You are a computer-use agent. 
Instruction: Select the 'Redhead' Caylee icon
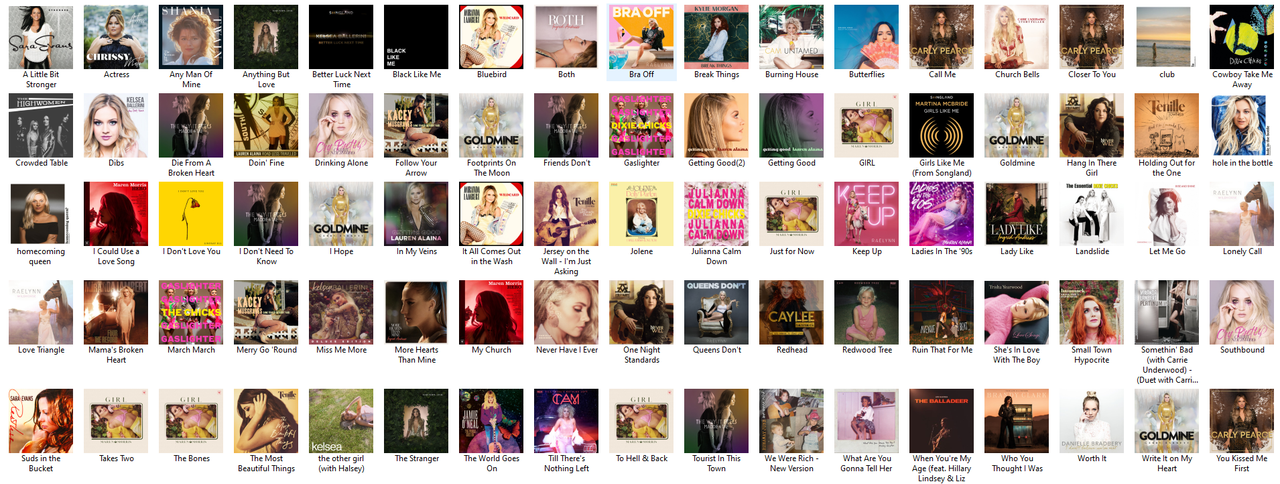point(791,312)
